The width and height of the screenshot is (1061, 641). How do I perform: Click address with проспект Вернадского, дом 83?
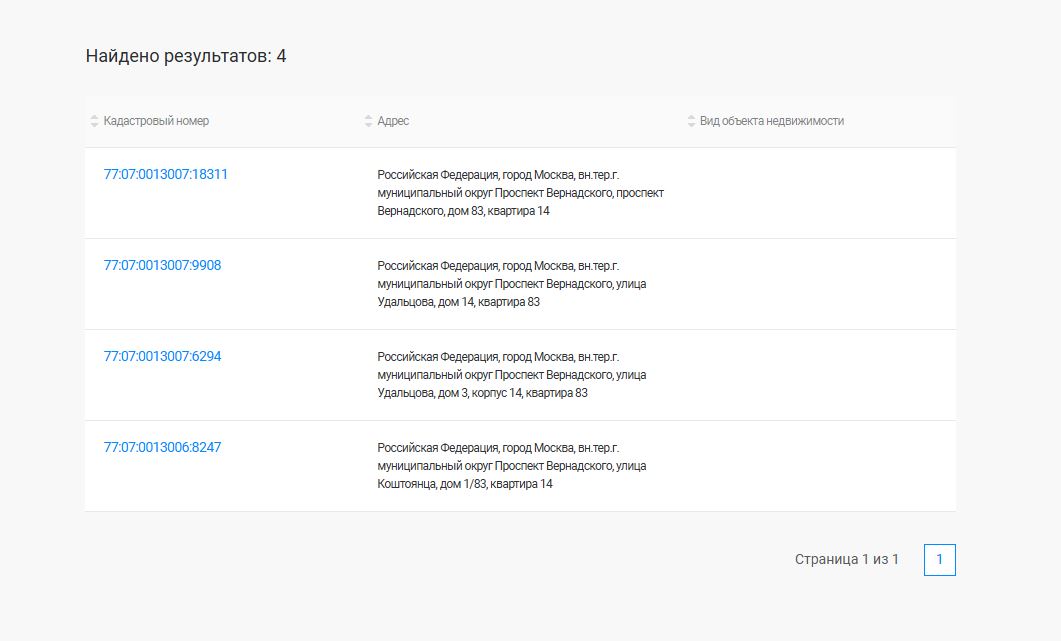click(520, 193)
